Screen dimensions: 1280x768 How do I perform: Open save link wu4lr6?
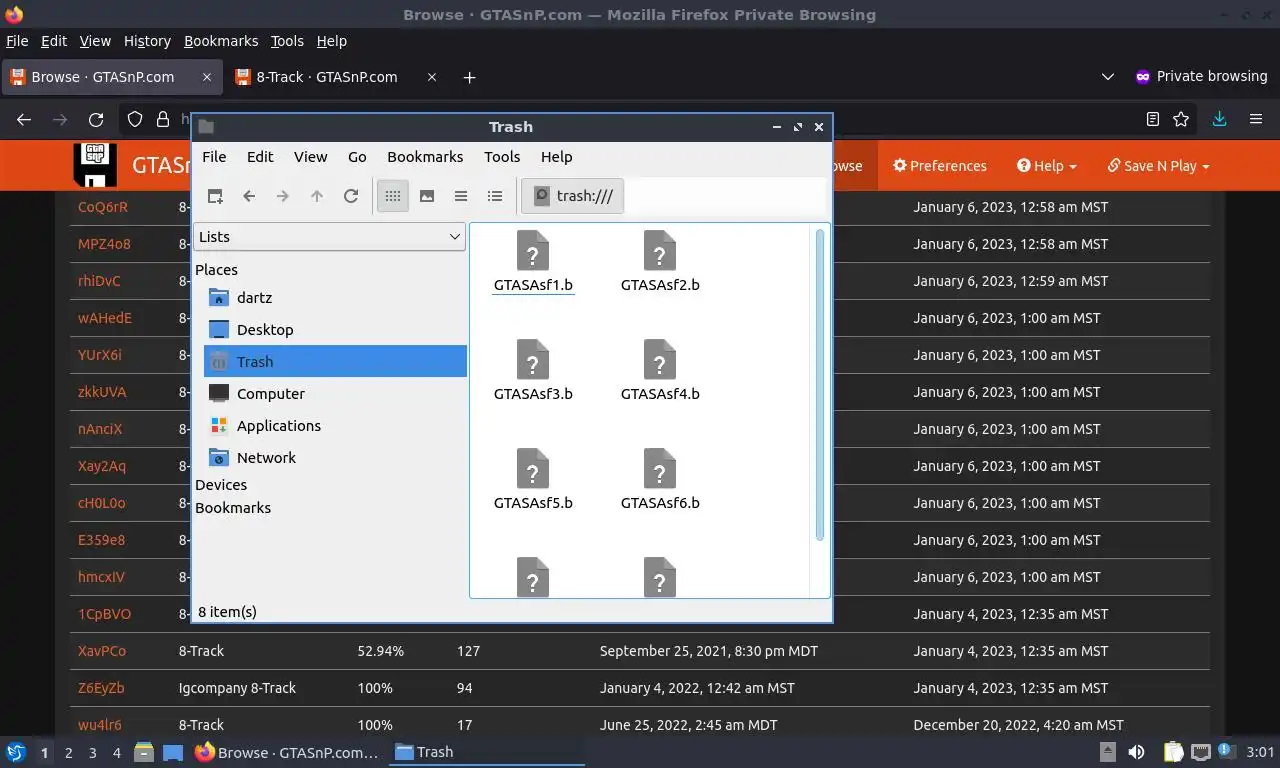100,725
